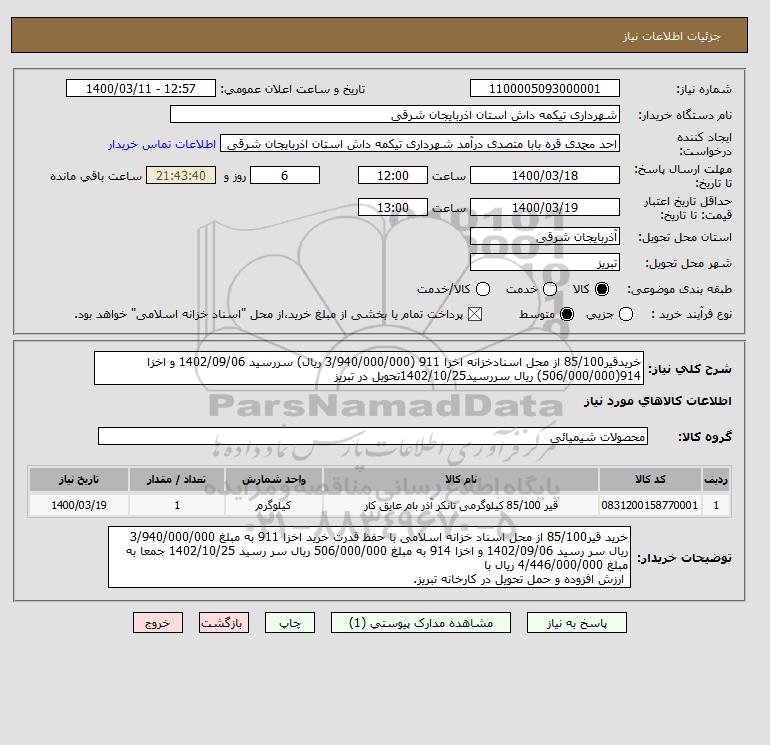The height and width of the screenshot is (745, 770).
Task: Click the response deadline date 1400/03/18
Action: [x=545, y=175]
